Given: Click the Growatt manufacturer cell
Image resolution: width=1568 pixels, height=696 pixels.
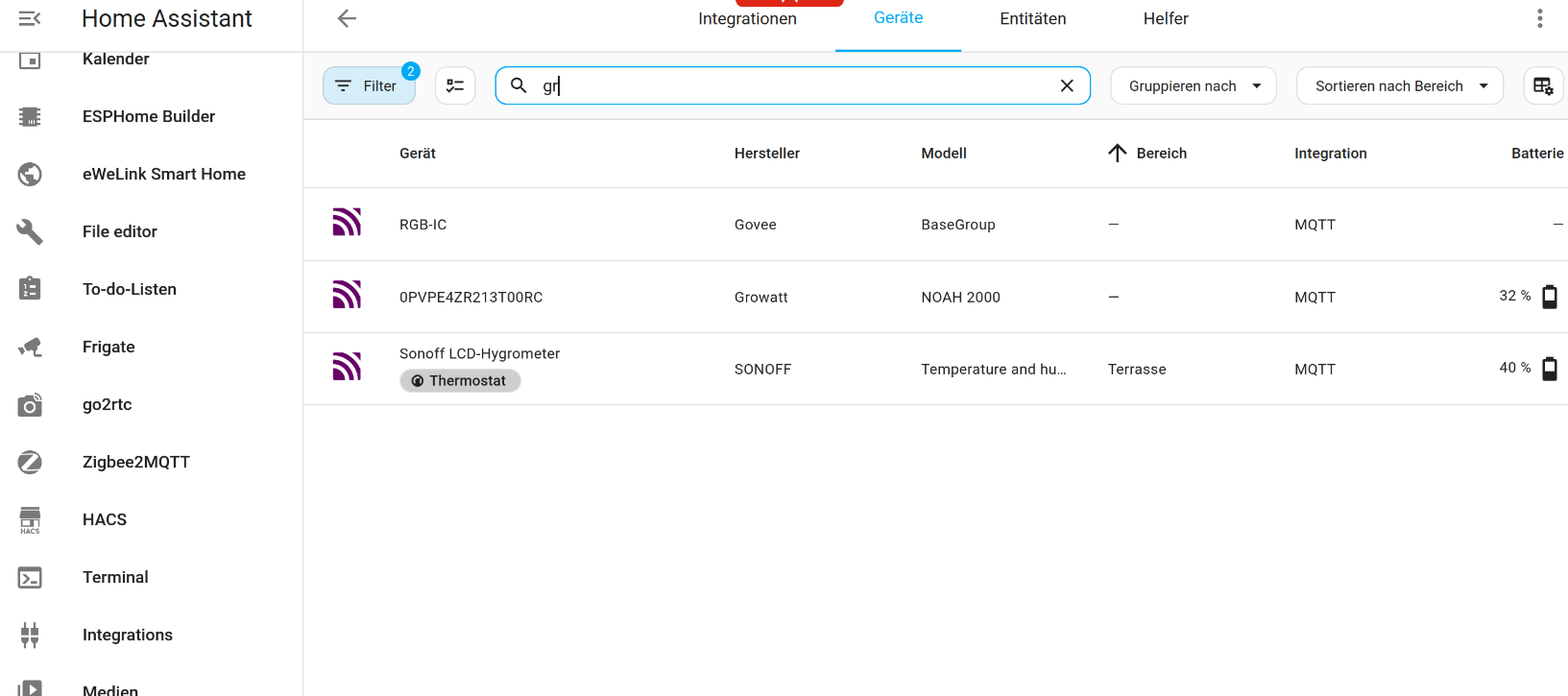Looking at the screenshot, I should [761, 298].
